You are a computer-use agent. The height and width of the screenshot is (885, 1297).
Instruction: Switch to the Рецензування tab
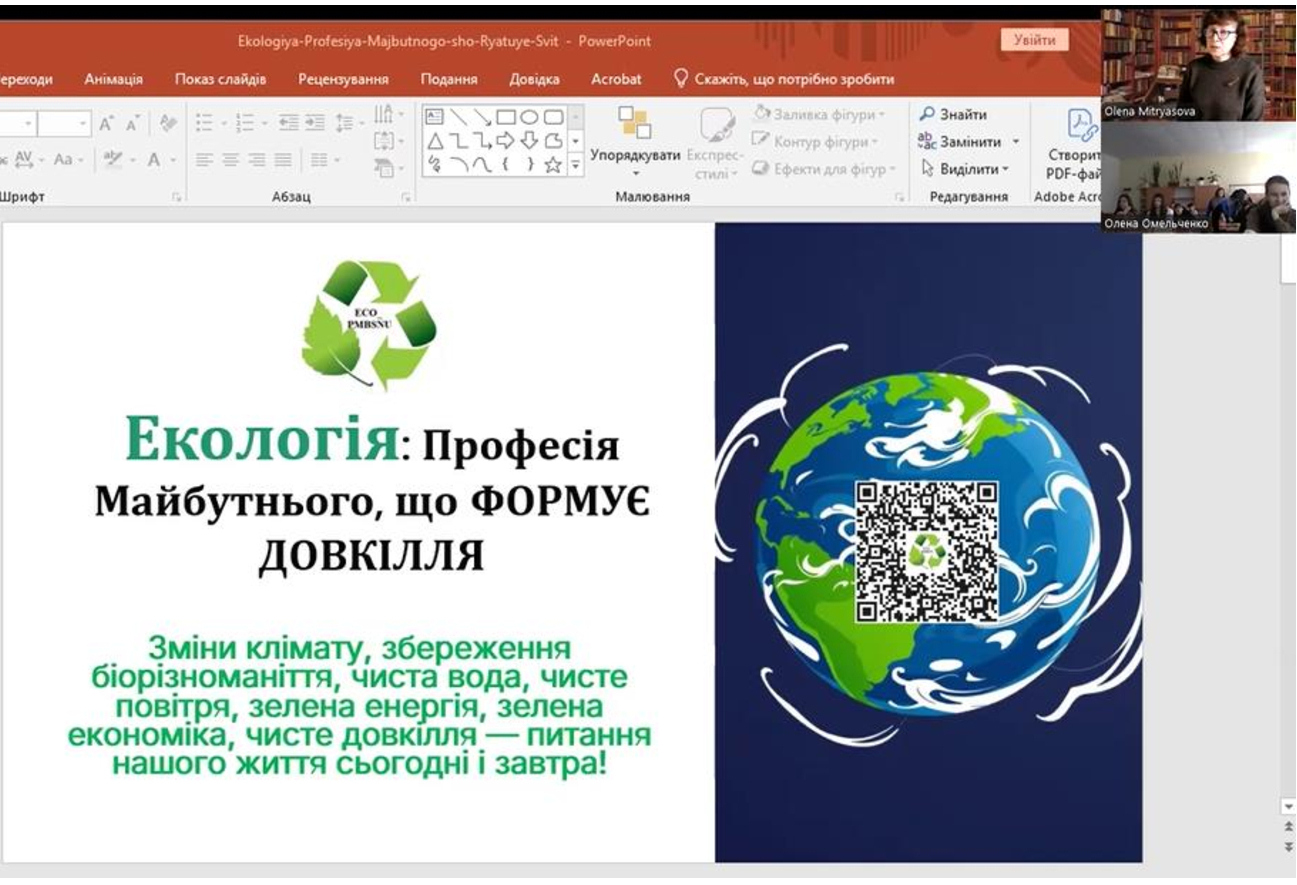[x=342, y=79]
